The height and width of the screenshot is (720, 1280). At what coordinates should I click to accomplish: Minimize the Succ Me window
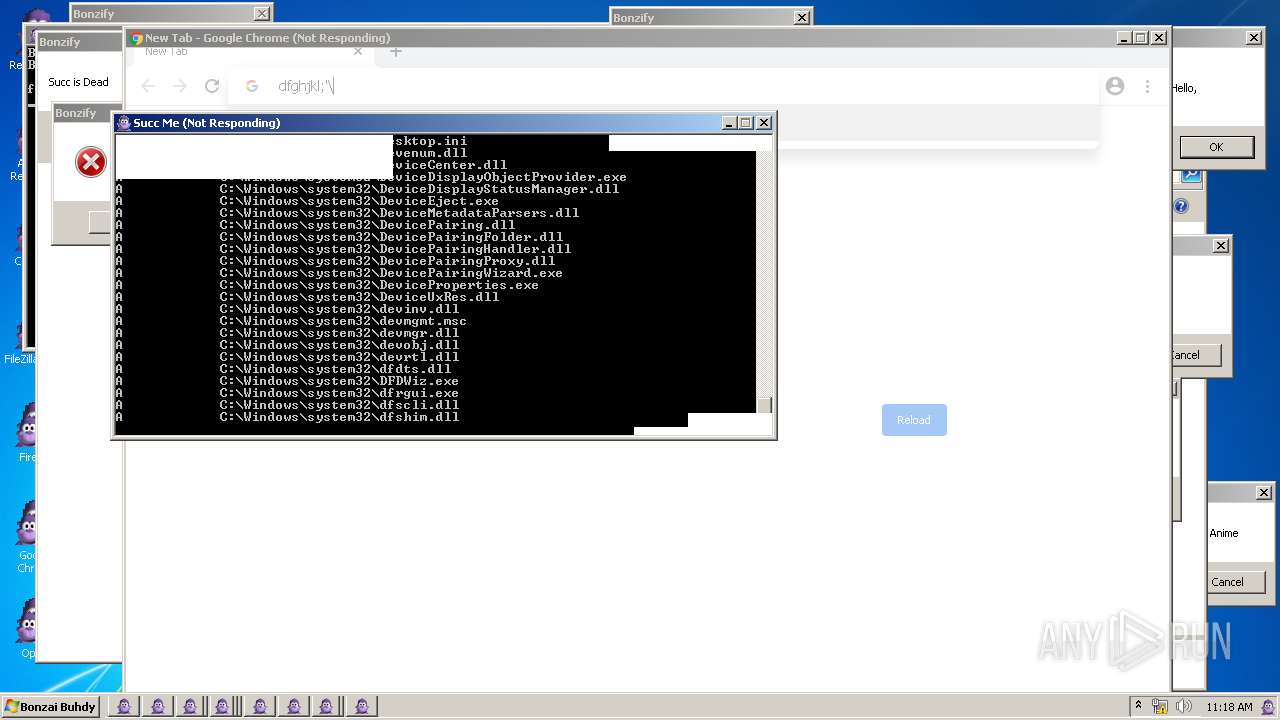[x=730, y=123]
